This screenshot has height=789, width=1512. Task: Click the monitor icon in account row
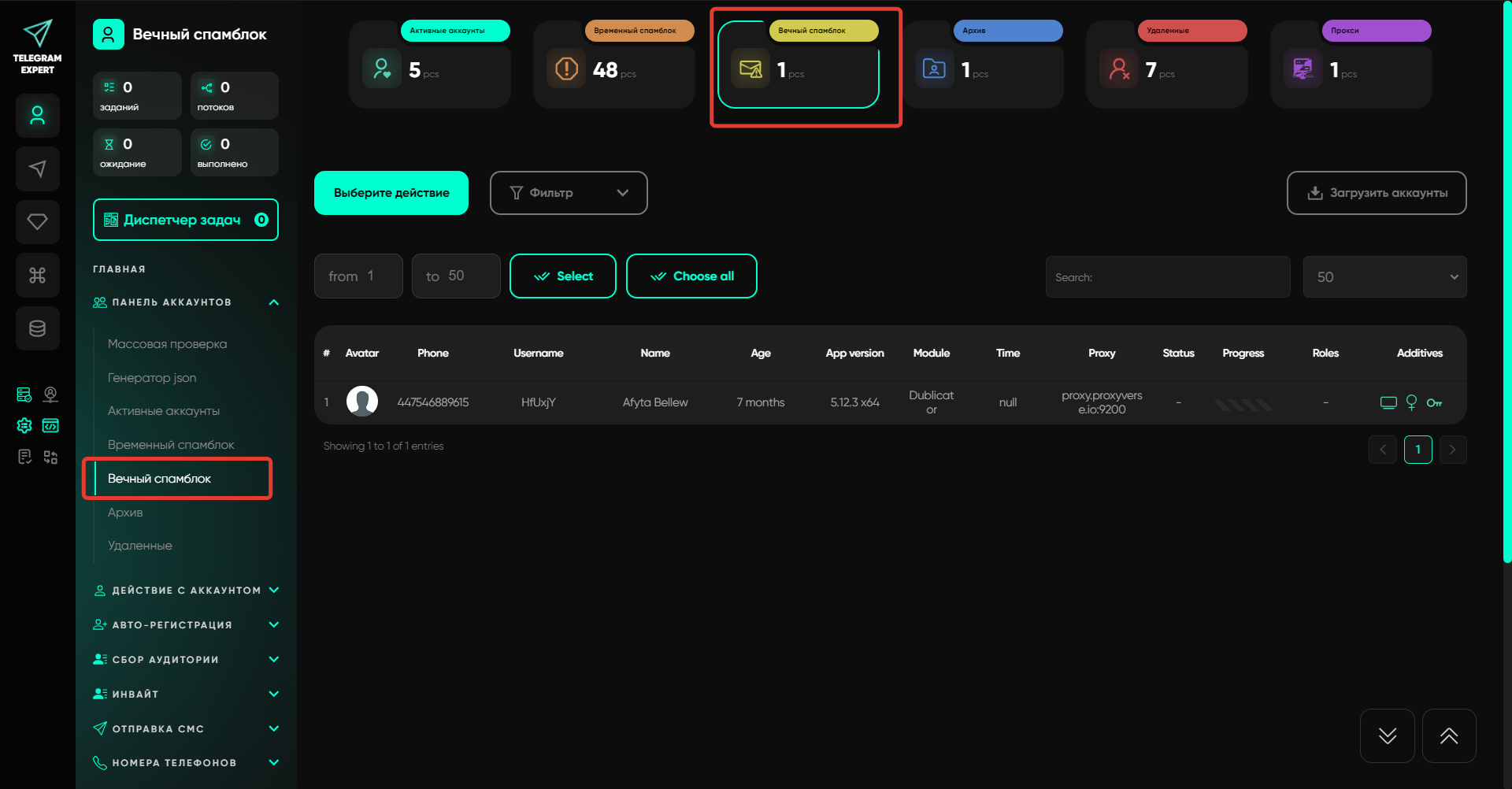[1388, 403]
